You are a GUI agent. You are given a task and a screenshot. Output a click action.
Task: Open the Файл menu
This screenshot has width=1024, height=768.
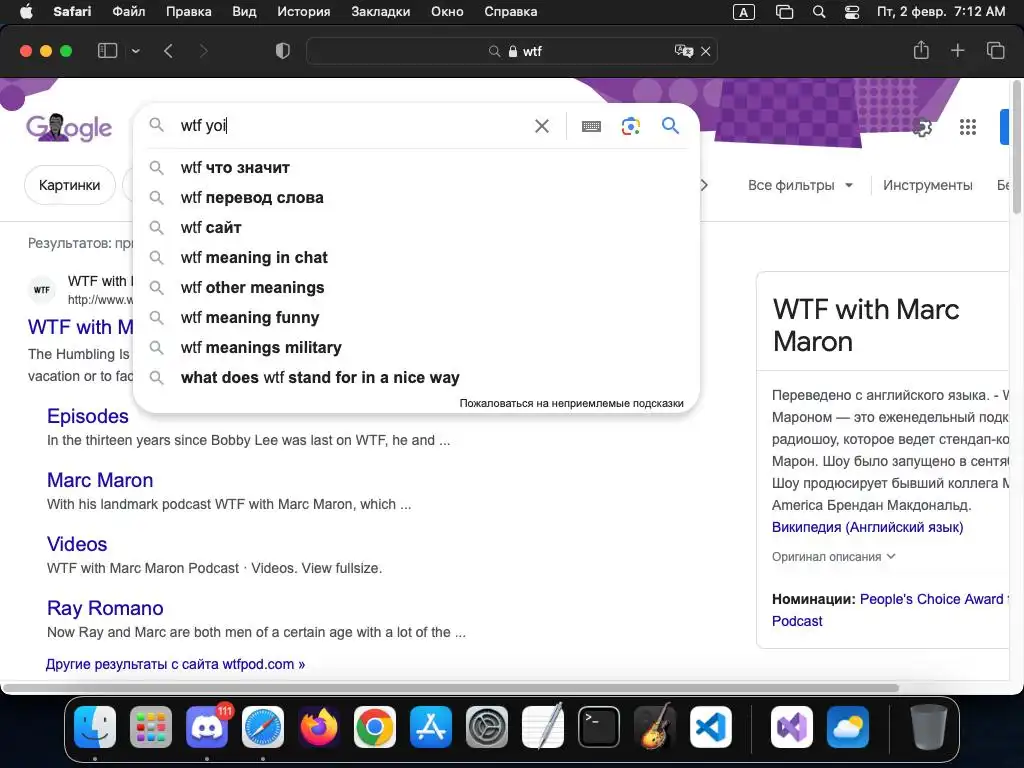tap(129, 12)
